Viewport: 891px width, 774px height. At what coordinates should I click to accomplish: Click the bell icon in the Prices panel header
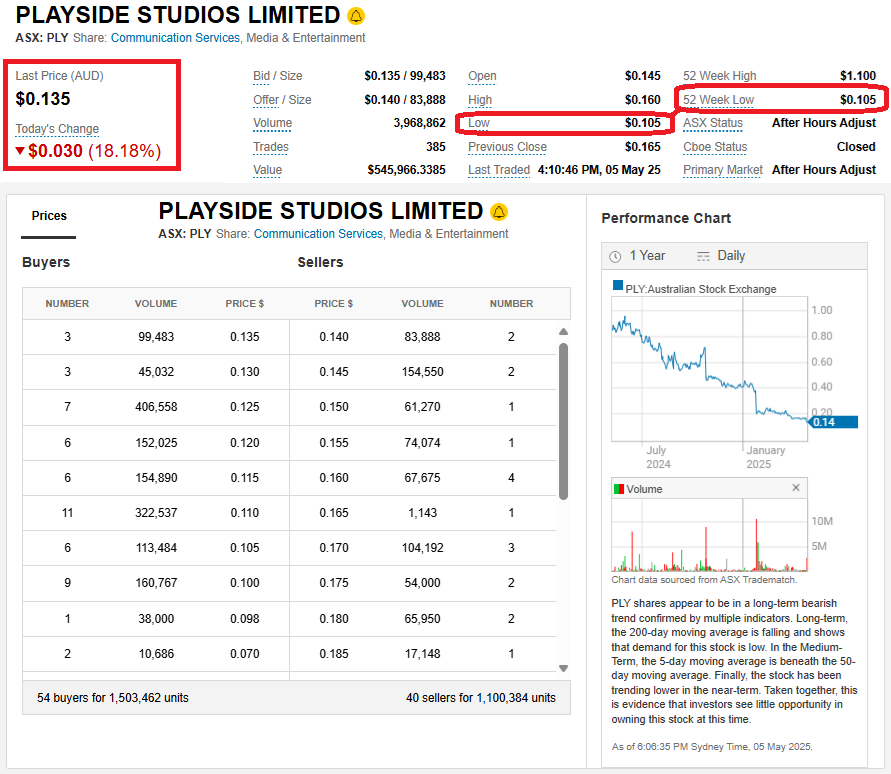click(x=500, y=212)
